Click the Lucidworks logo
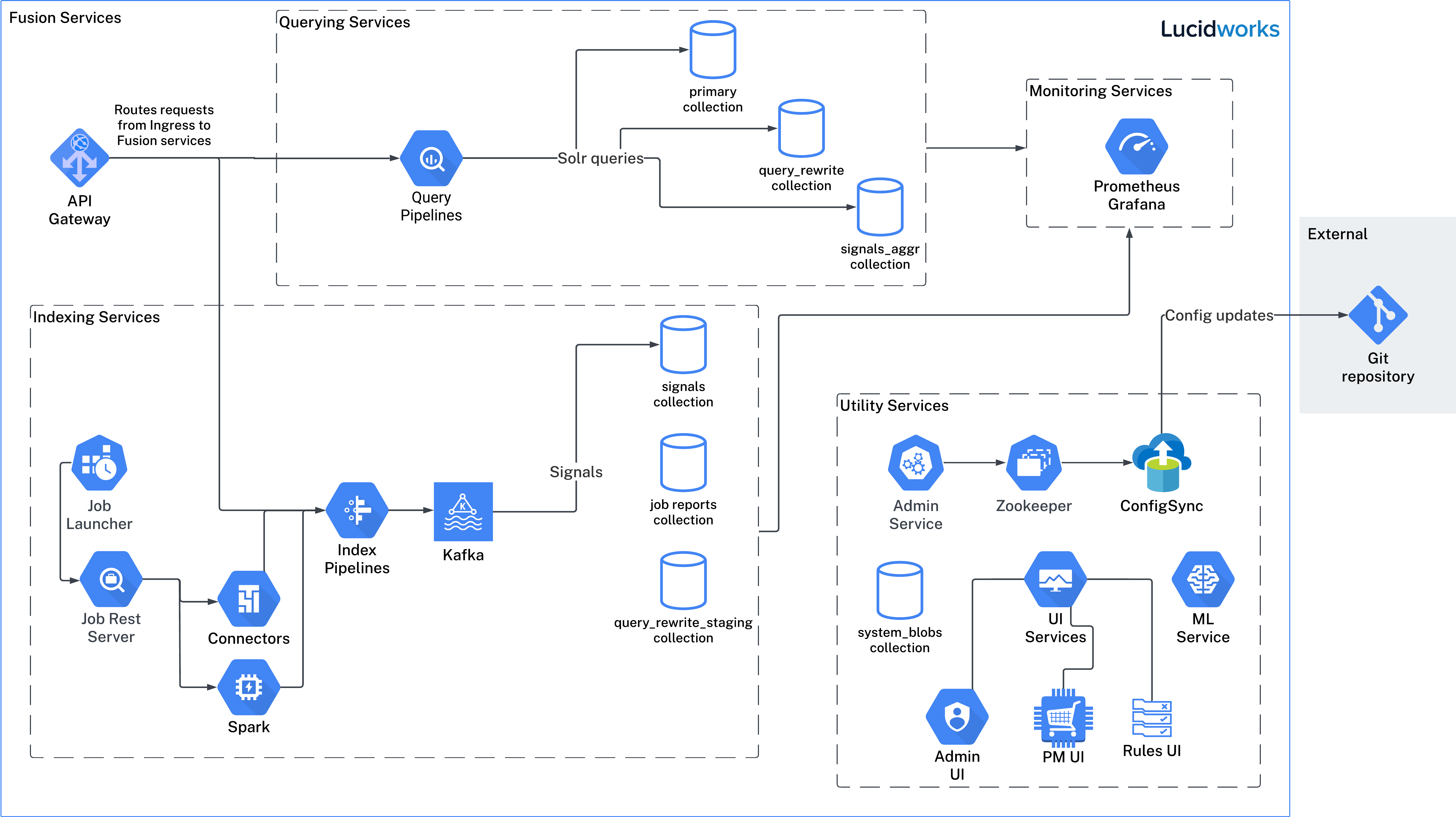Viewport: 1456px width, 817px height. click(1220, 29)
